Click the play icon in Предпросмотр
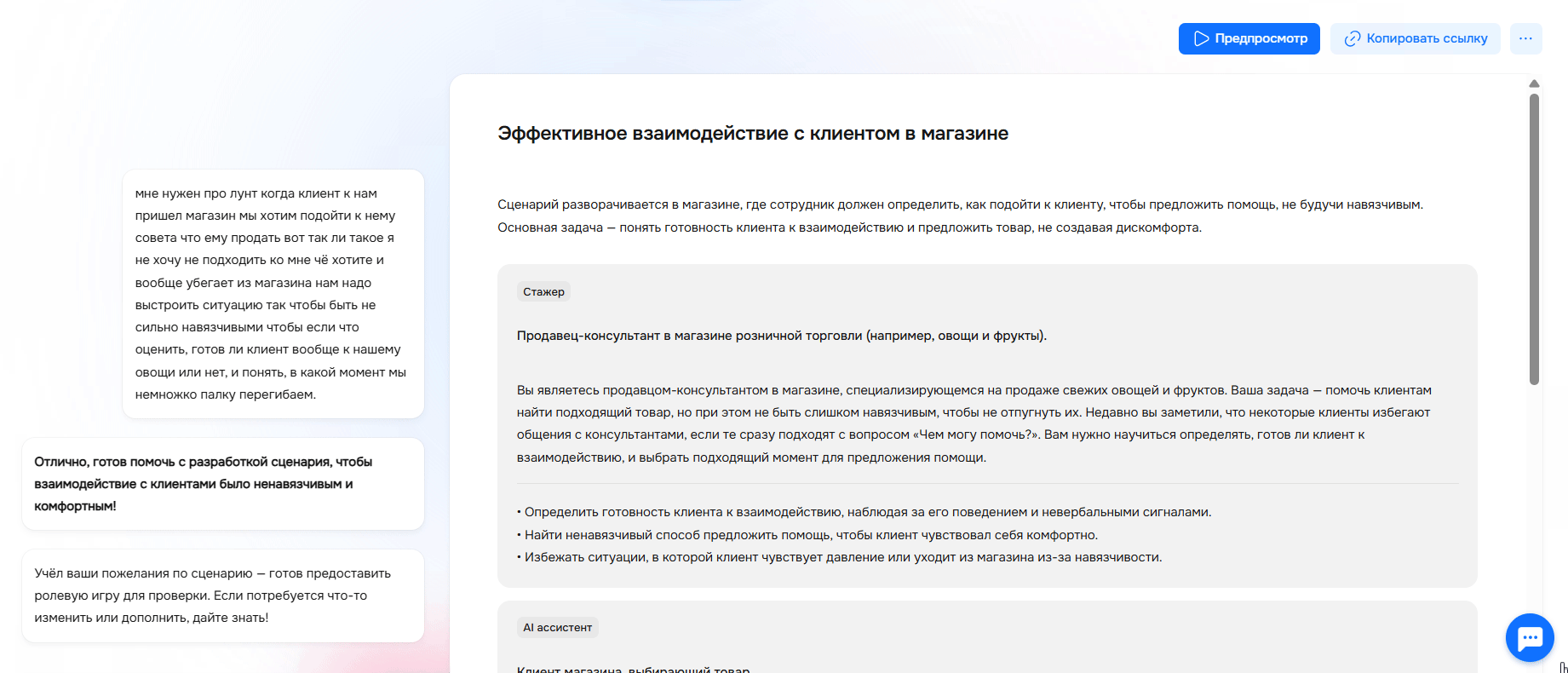 [1201, 39]
